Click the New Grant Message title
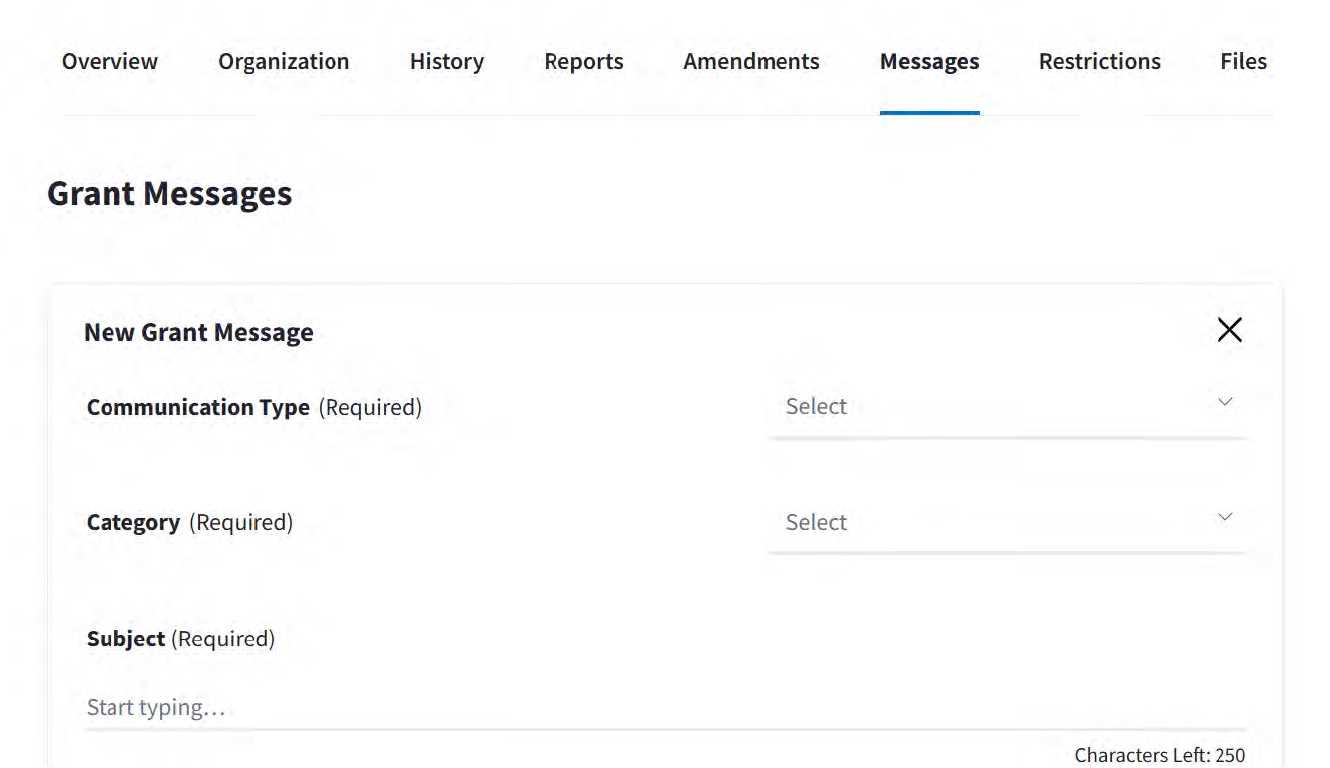The image size is (1330, 768). (x=199, y=333)
